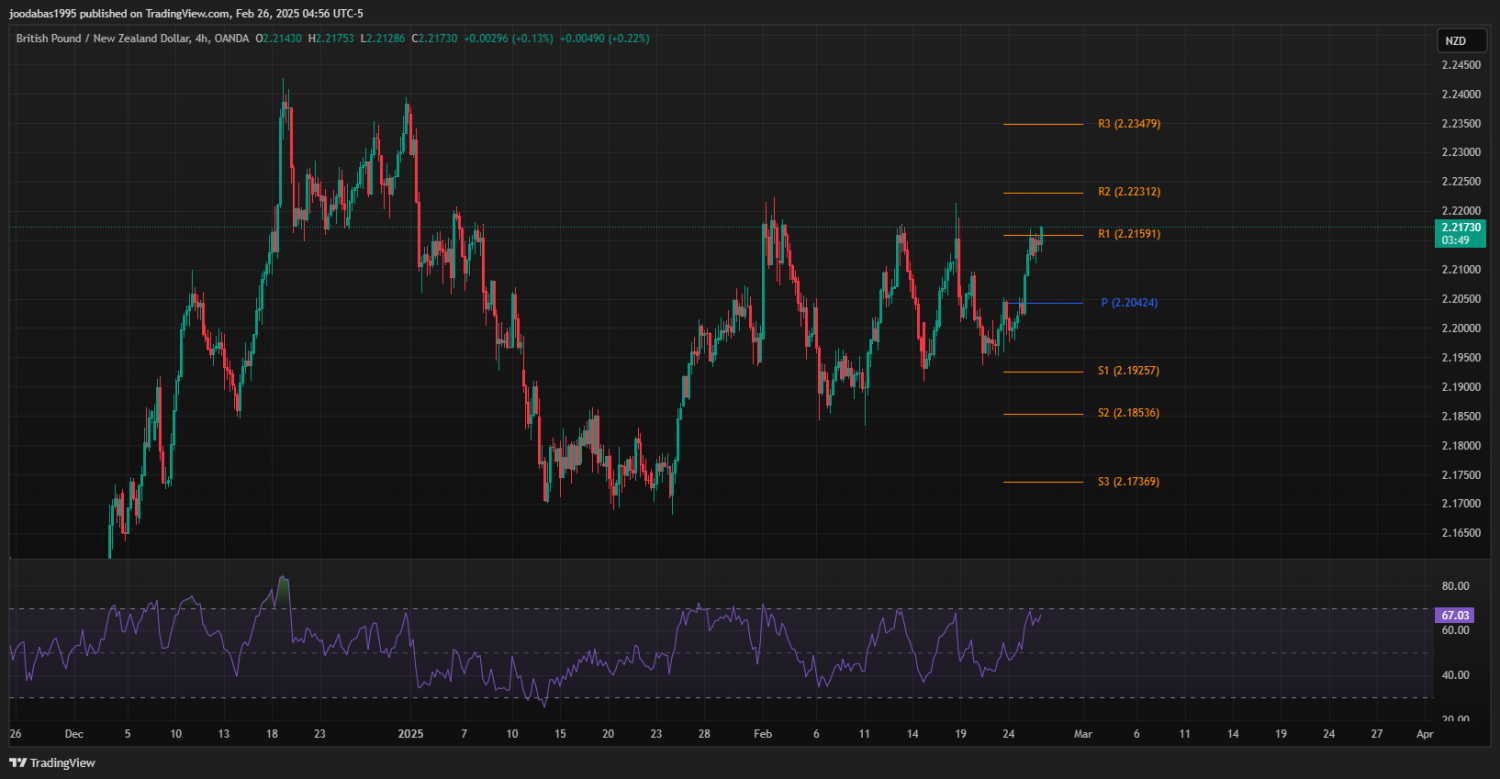Click the Mar label on the time axis

[1083, 733]
